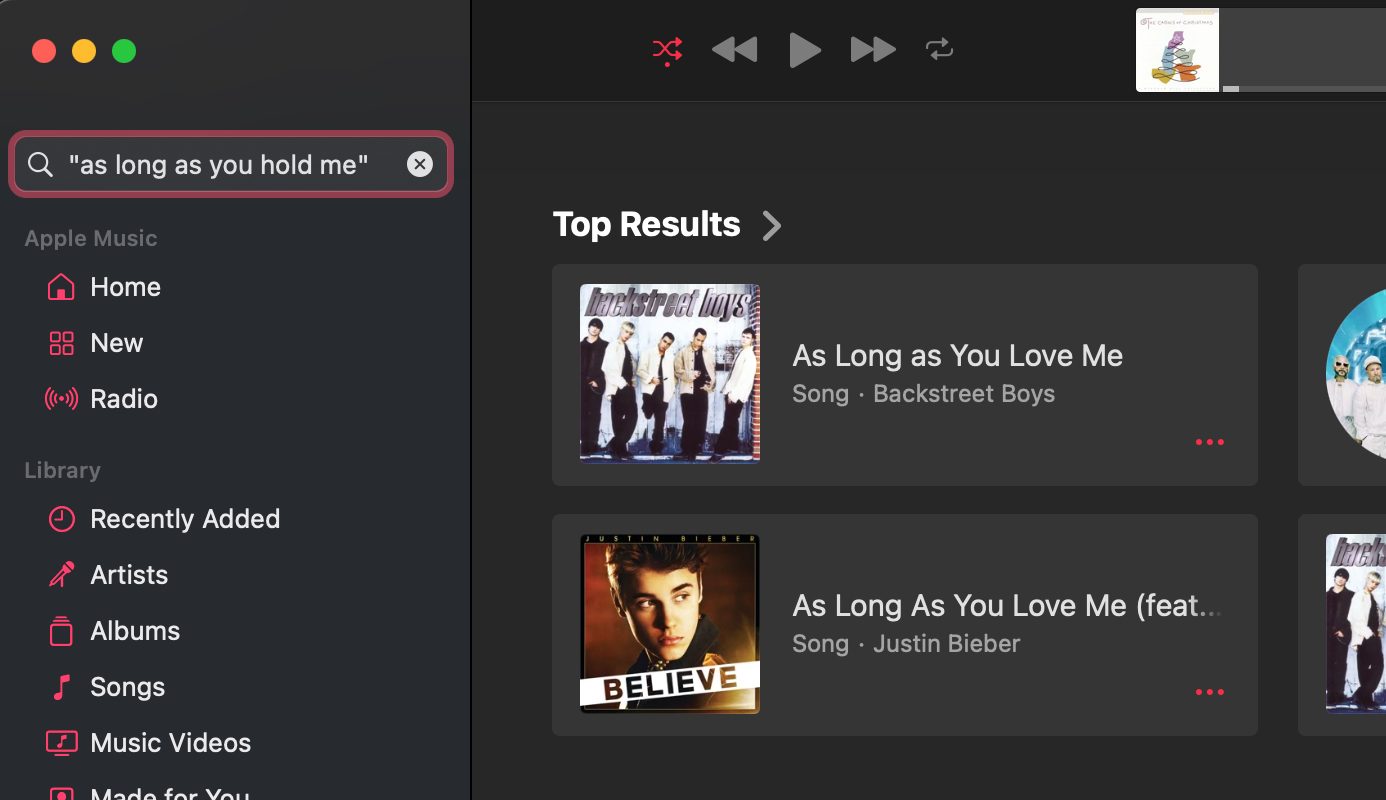The image size is (1386, 800).
Task: Clear the search field with X icon
Action: 420,164
